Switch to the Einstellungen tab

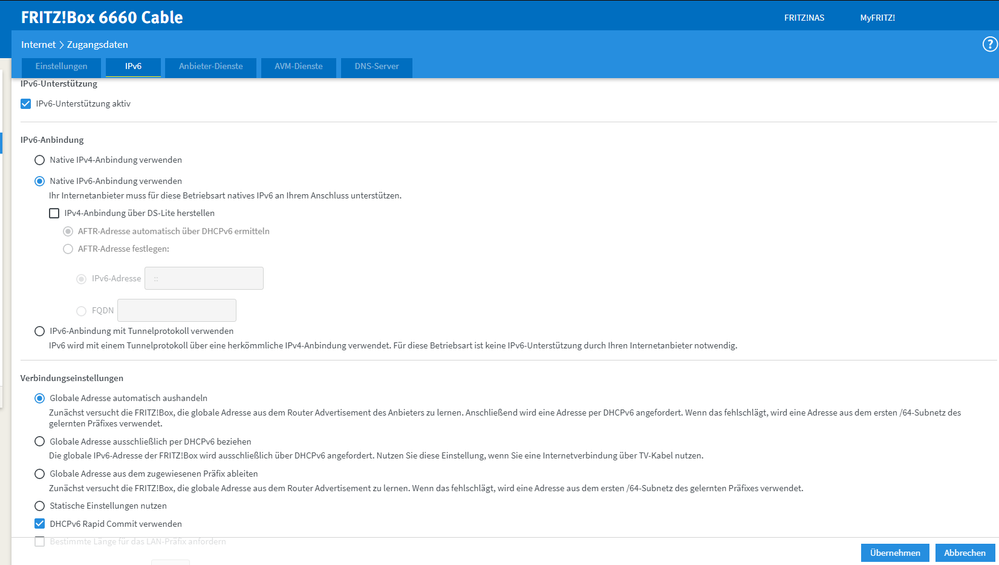pyautogui.click(x=61, y=67)
